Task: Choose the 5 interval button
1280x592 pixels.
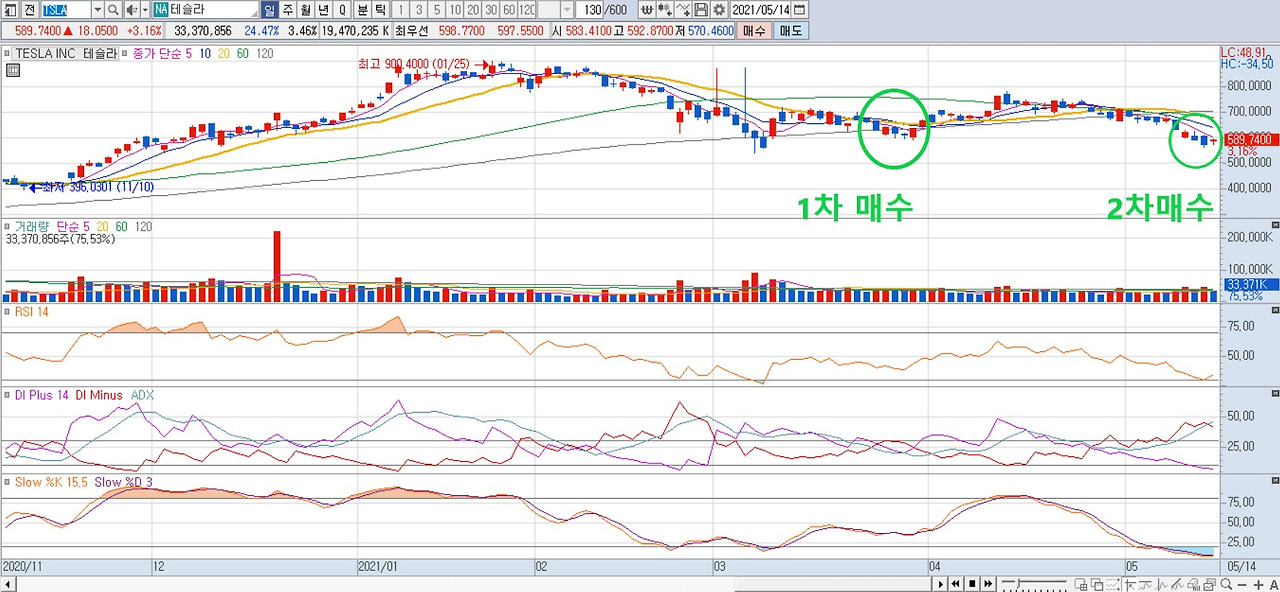Action: coord(437,10)
